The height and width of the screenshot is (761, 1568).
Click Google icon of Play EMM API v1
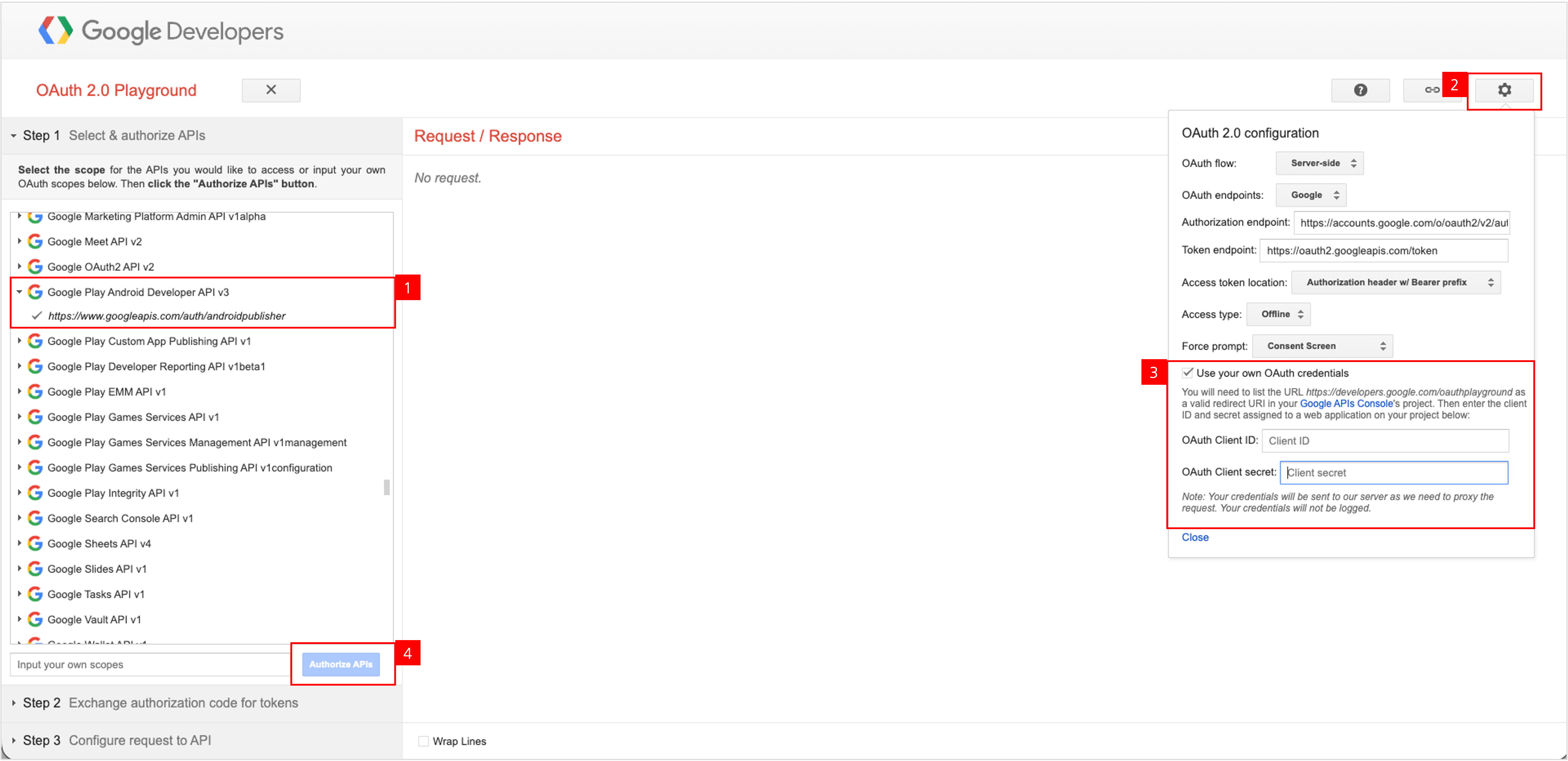(35, 392)
